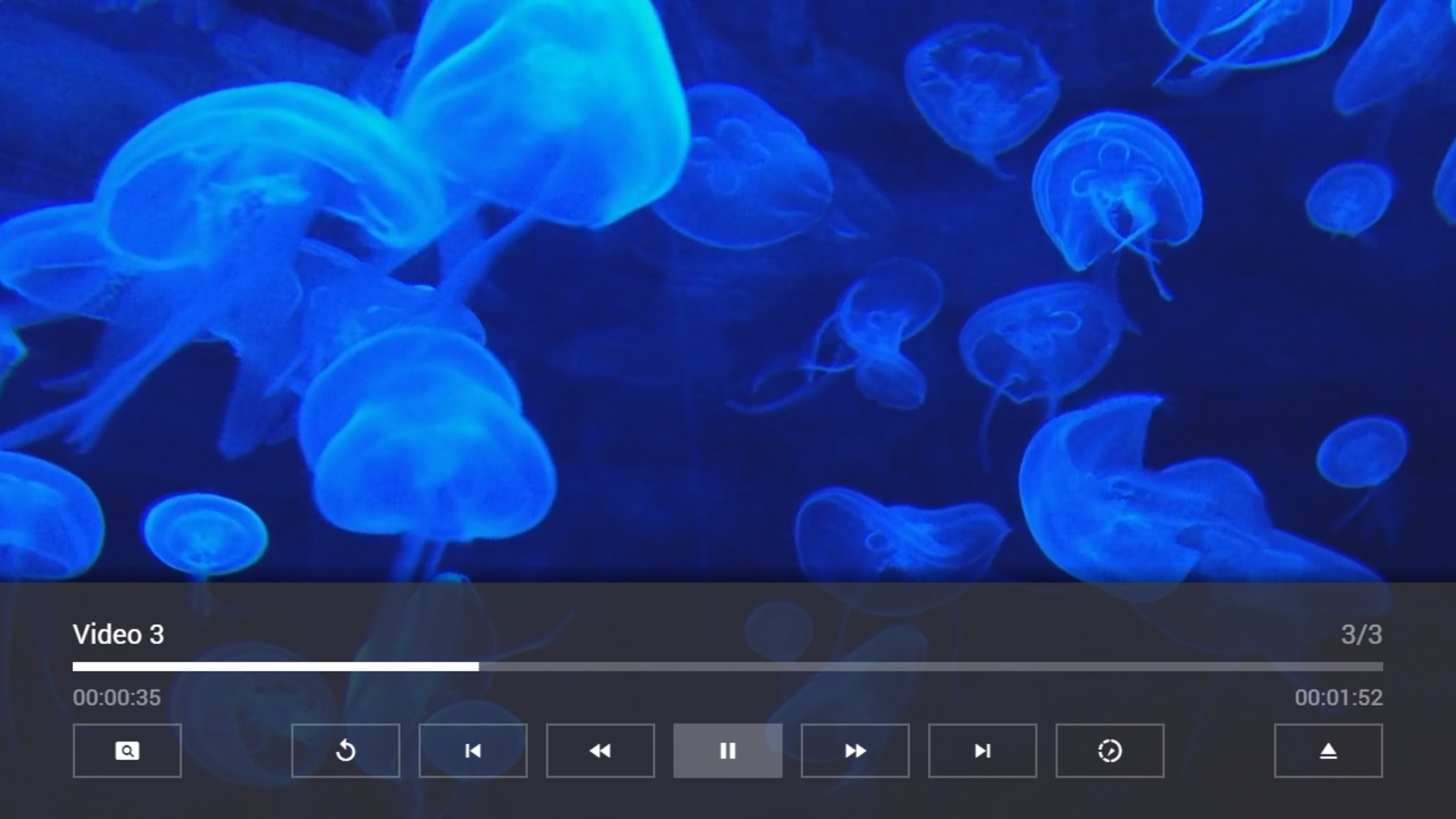Seek using the video progress bar
This screenshot has width=1456, height=819.
pyautogui.click(x=728, y=667)
